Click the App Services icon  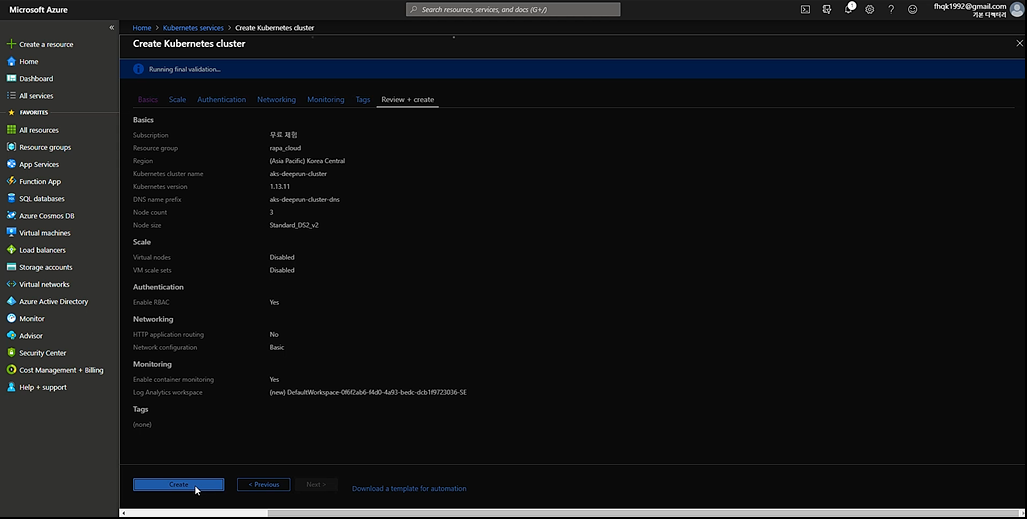coord(11,164)
